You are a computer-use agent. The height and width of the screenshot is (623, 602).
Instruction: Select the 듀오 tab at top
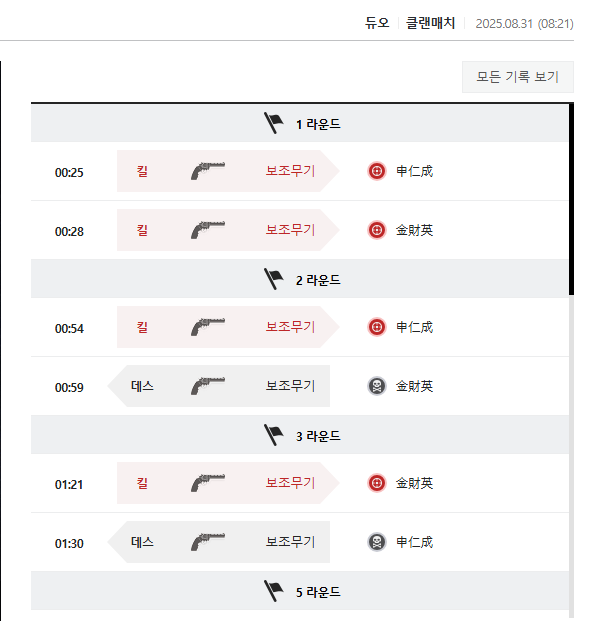point(377,23)
